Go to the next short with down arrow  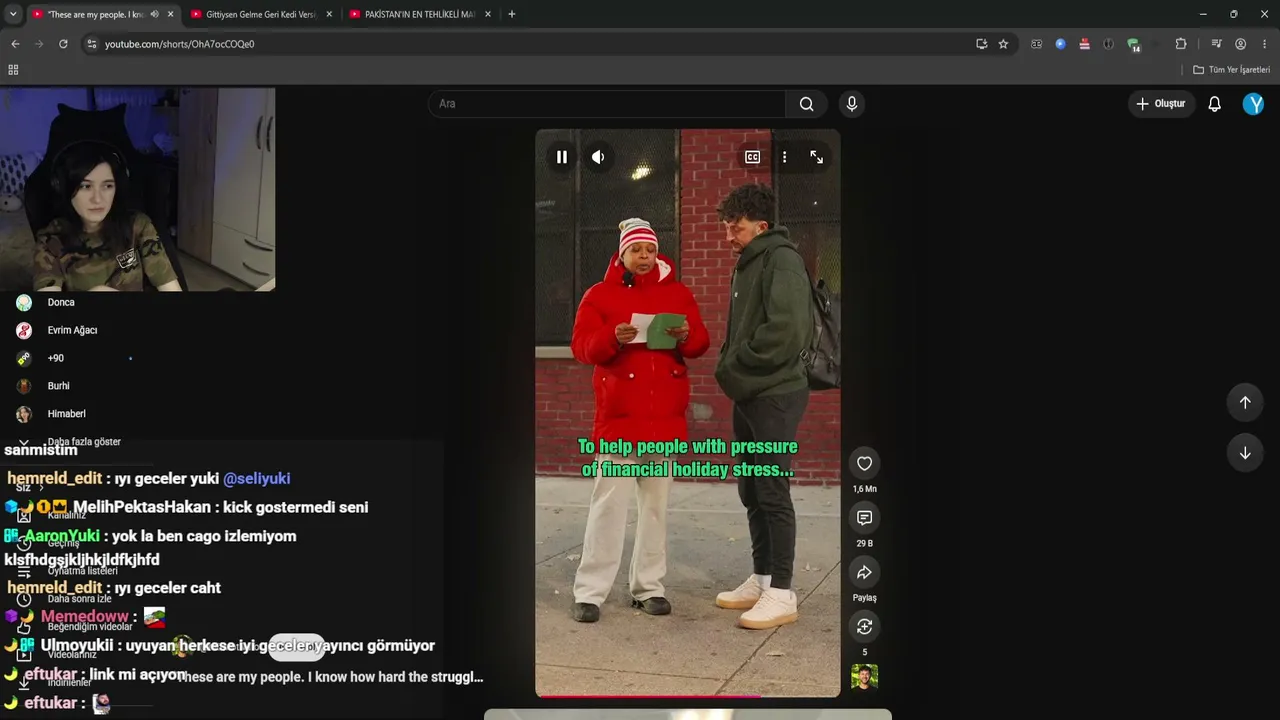1245,453
